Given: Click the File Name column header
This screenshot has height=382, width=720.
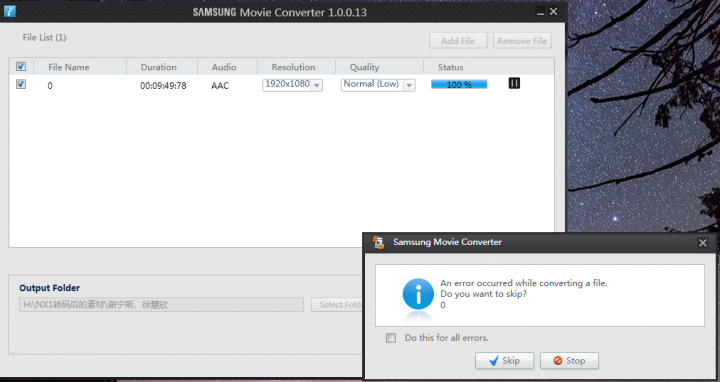Looking at the screenshot, I should coord(69,67).
